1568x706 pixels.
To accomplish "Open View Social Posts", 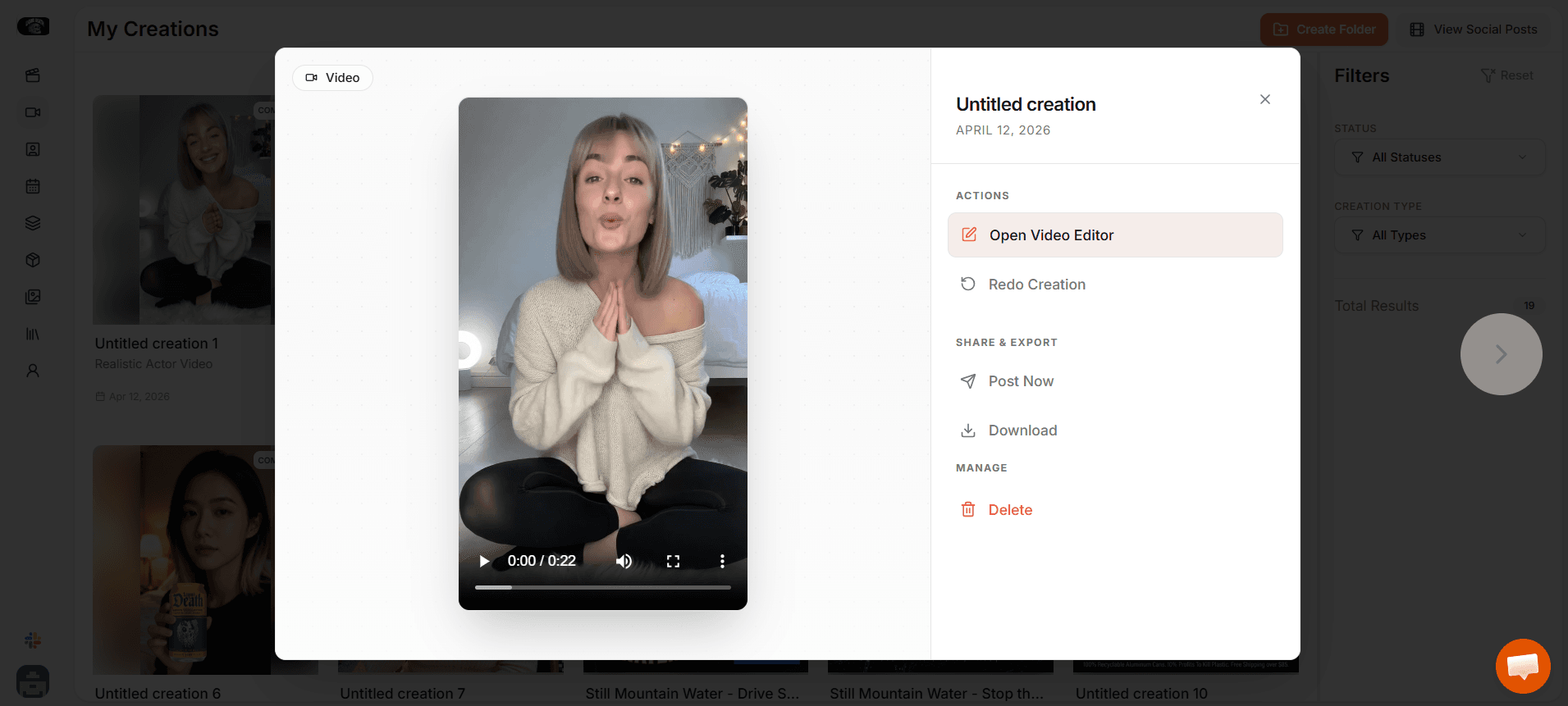I will click(x=1474, y=30).
